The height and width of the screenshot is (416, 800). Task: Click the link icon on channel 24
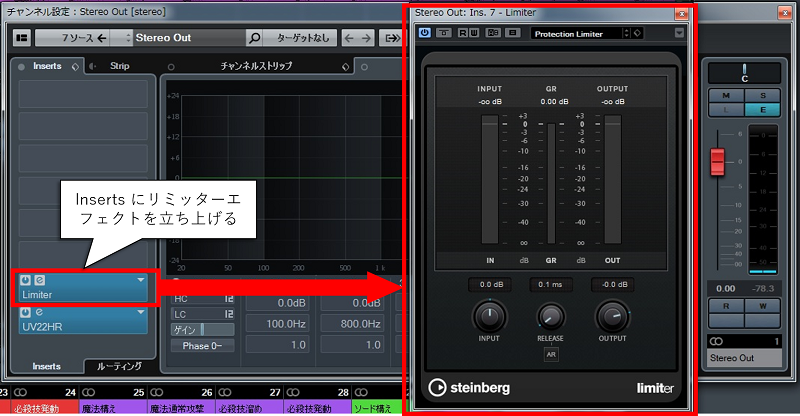pos(20,393)
